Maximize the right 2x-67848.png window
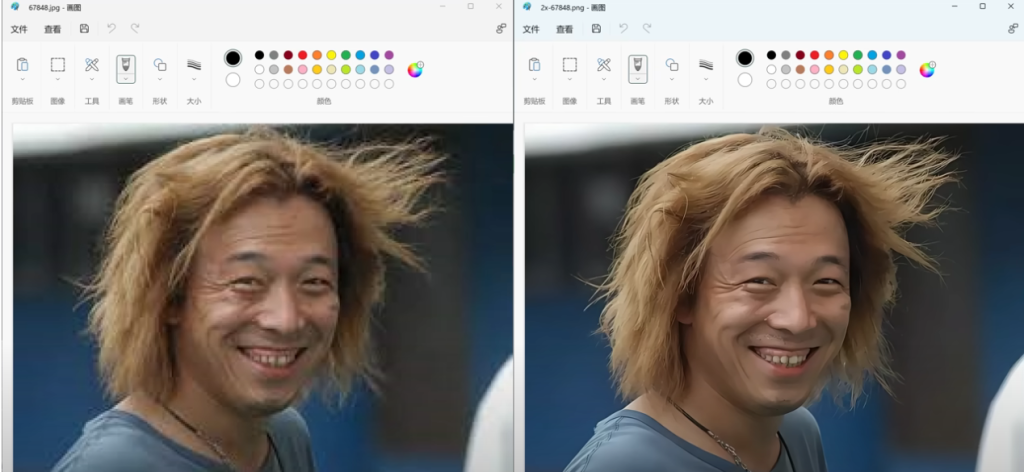The height and width of the screenshot is (472, 1024). tap(982, 6)
